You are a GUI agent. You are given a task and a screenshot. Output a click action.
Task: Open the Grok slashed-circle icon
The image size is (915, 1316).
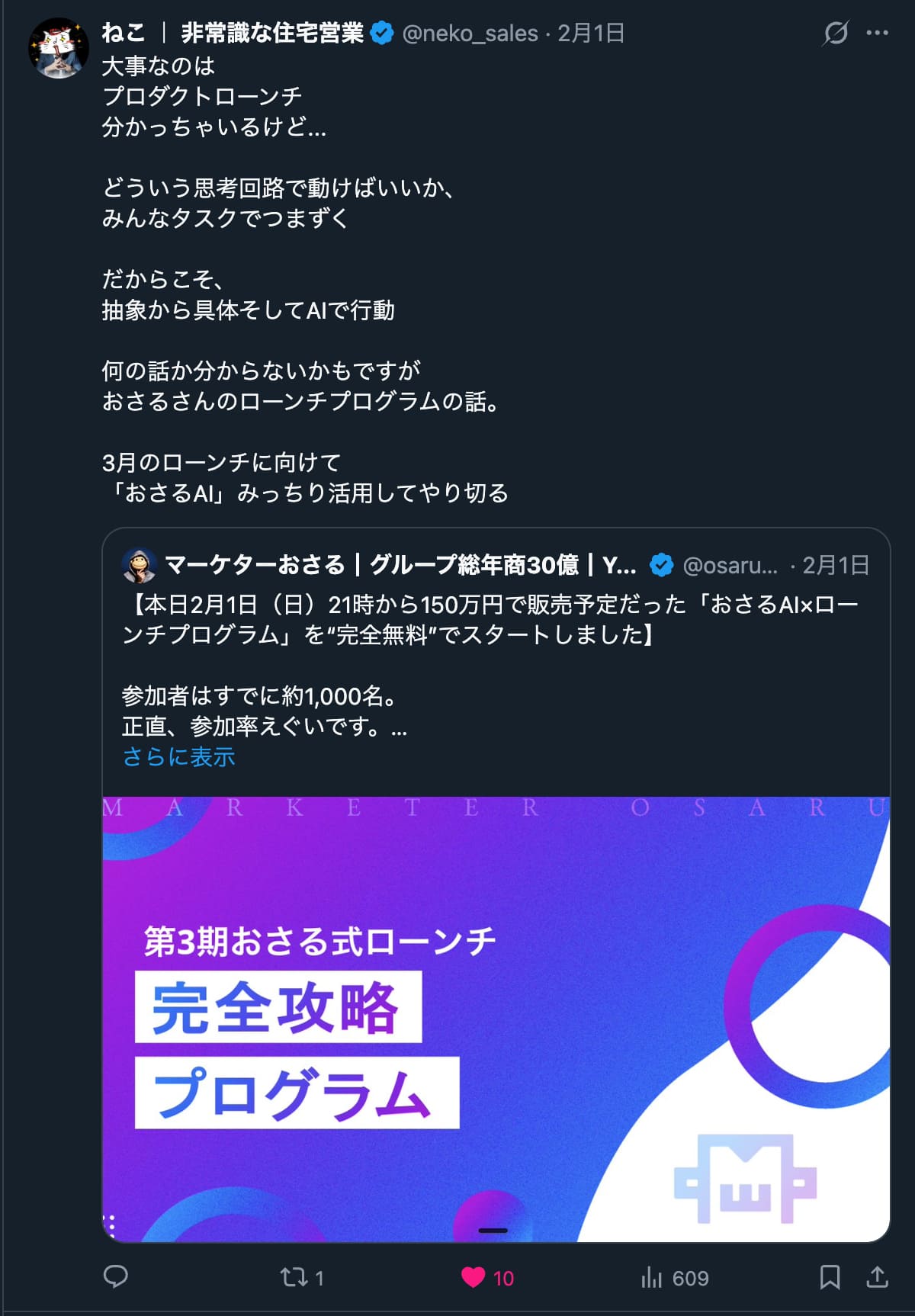pos(836,33)
